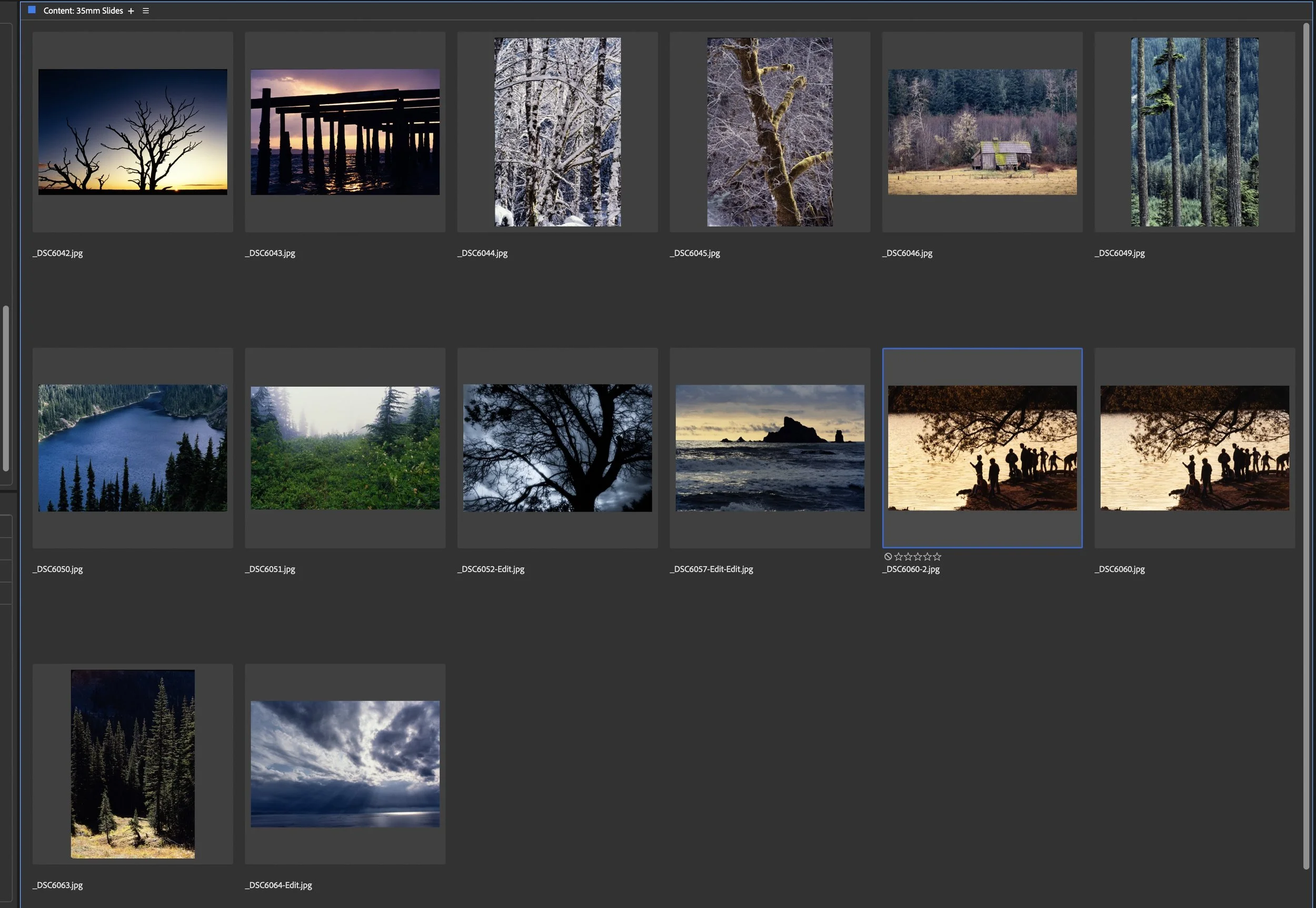
Task: Select the Content: 35mm Slides tab
Action: [x=83, y=11]
